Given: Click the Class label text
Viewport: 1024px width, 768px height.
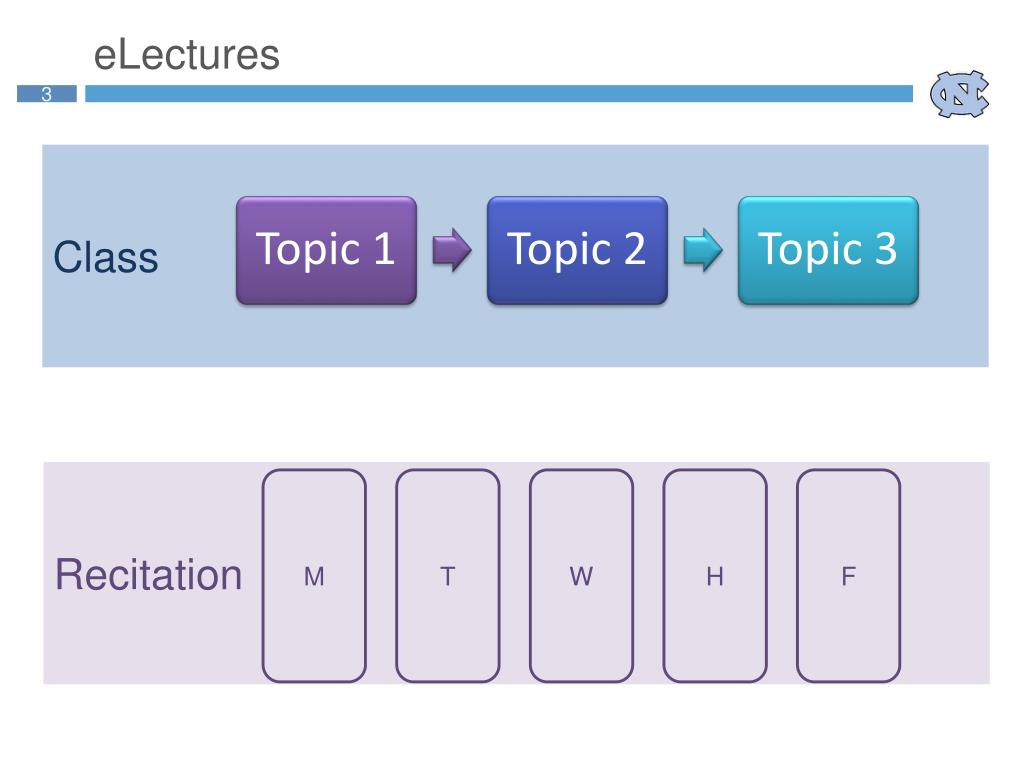Looking at the screenshot, I should pos(106,257).
